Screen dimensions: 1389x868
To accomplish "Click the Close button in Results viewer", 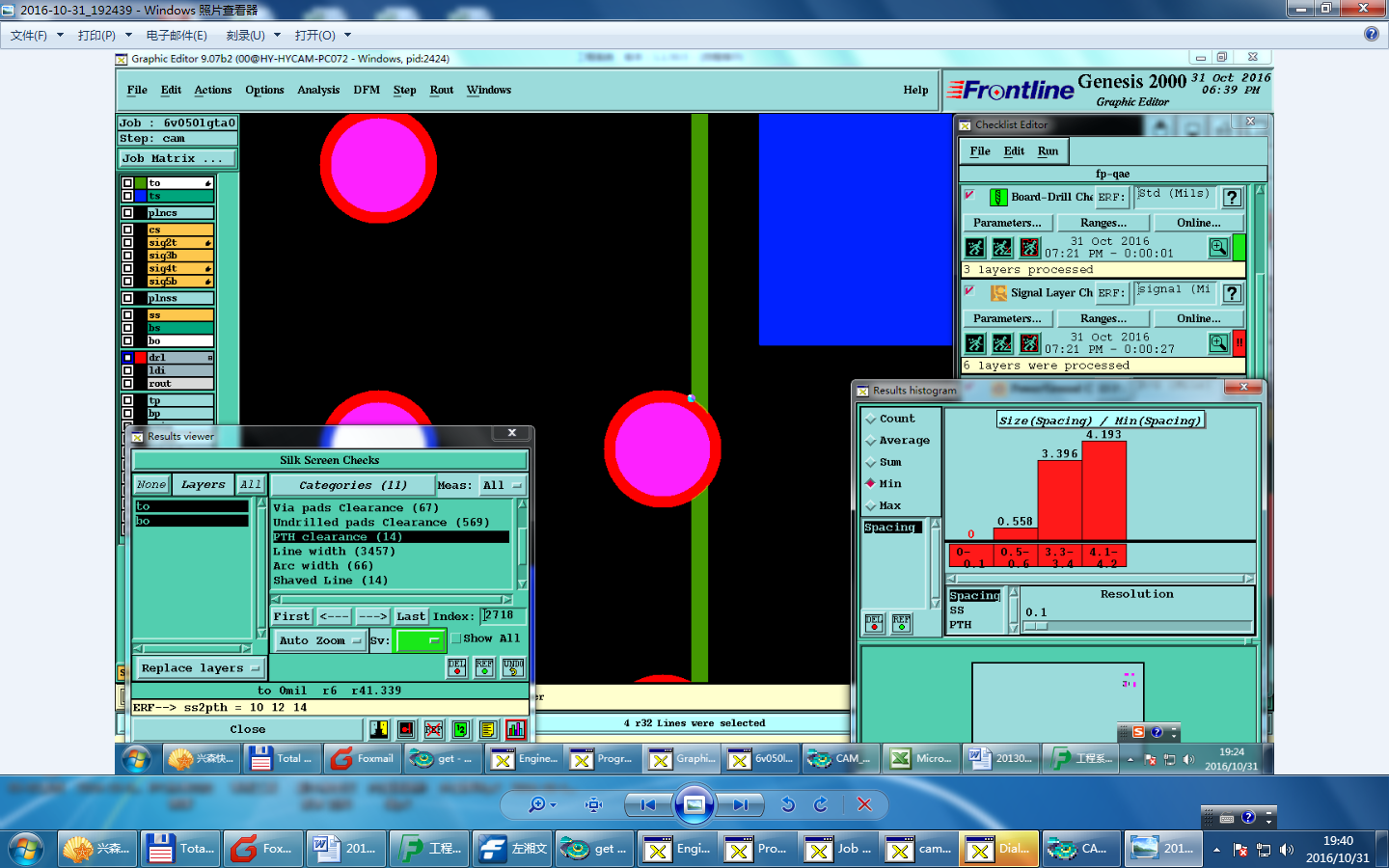I will click(x=248, y=729).
